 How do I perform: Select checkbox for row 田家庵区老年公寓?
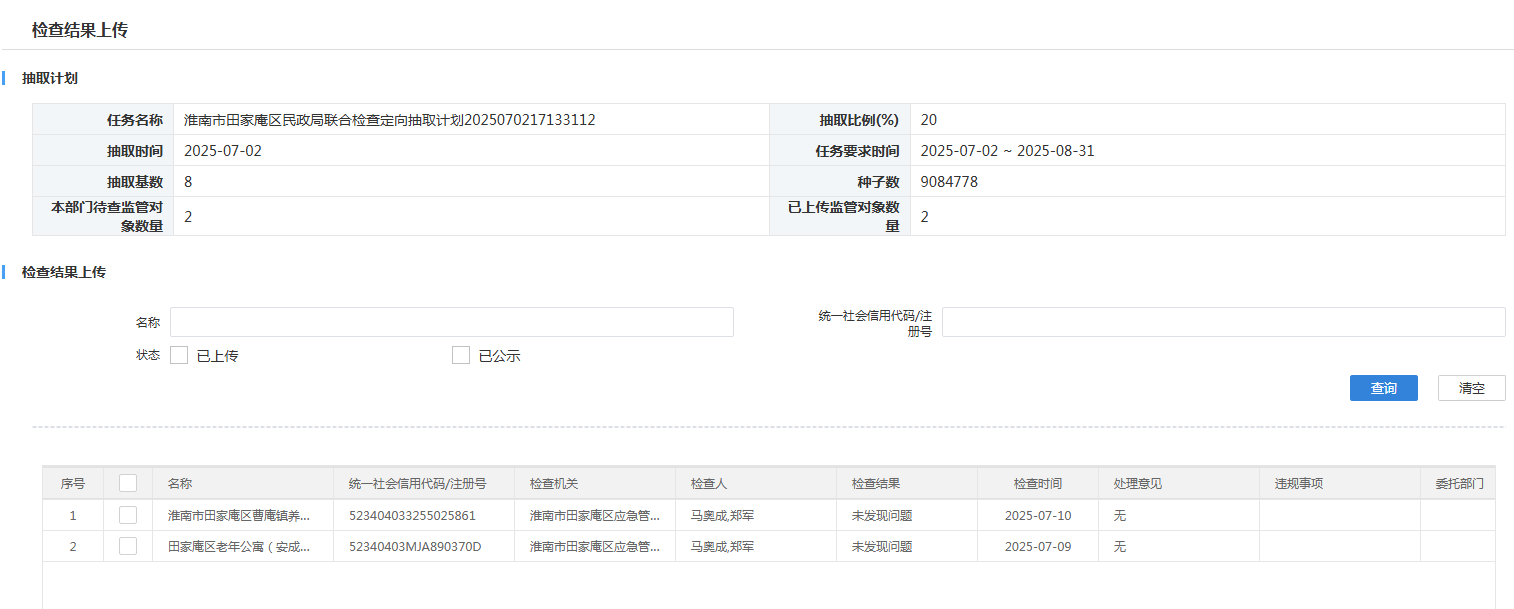point(128,546)
